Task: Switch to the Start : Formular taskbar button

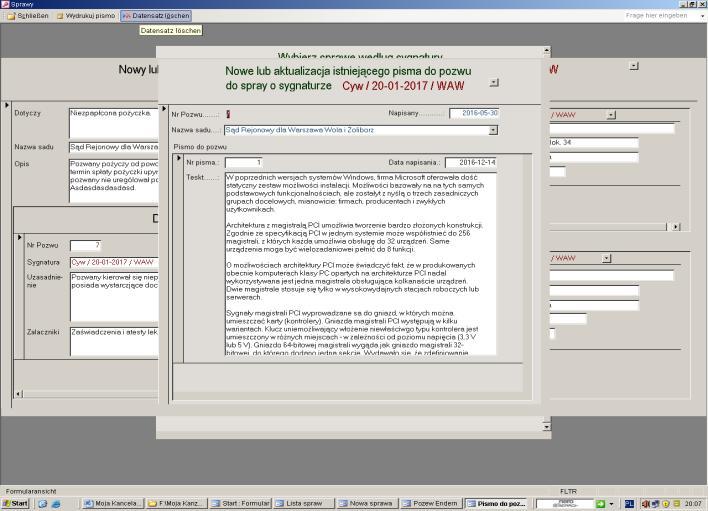Action: coord(241,503)
